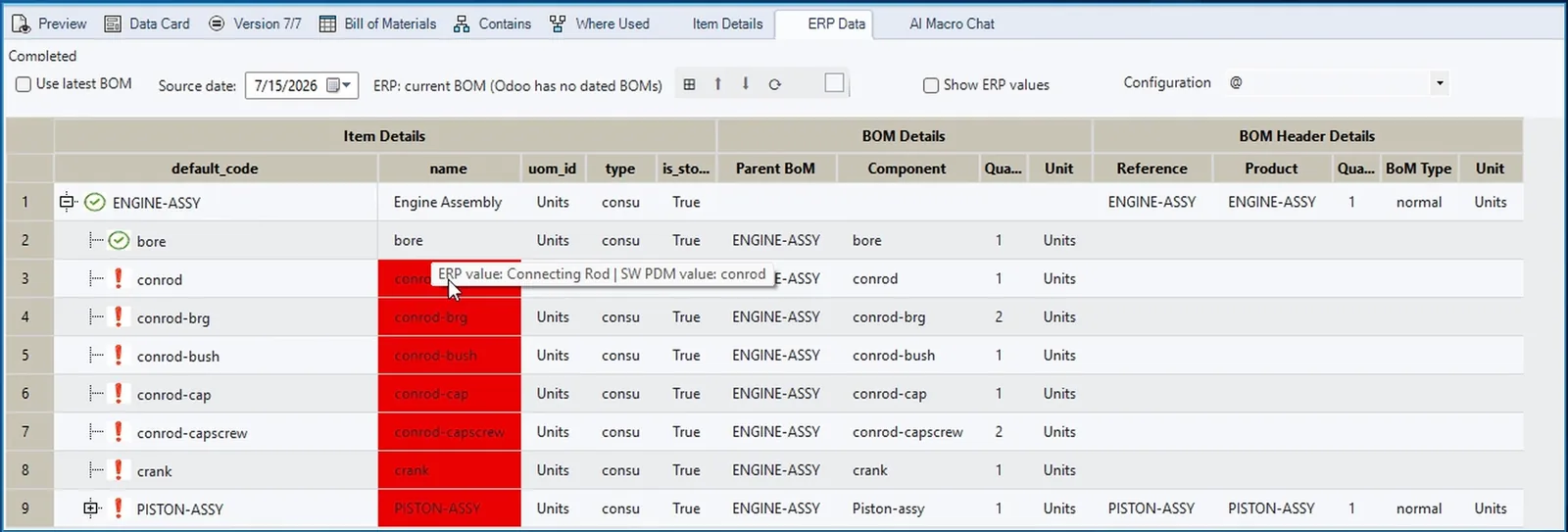Click the Reference cell ENGINE-ASSY
This screenshot has height=532, width=1568.
[x=1151, y=202]
